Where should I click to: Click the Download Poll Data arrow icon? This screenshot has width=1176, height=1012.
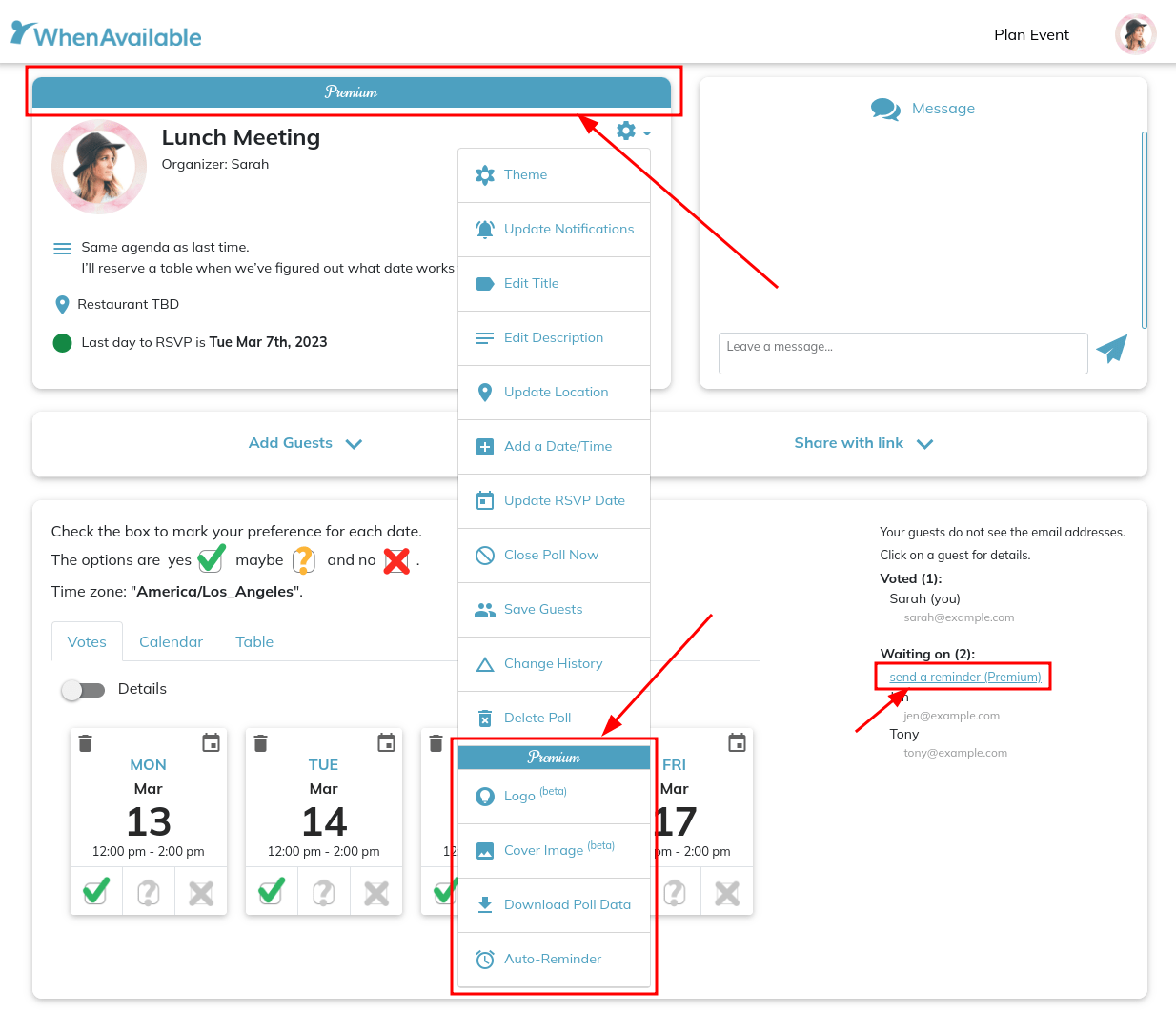click(x=485, y=905)
